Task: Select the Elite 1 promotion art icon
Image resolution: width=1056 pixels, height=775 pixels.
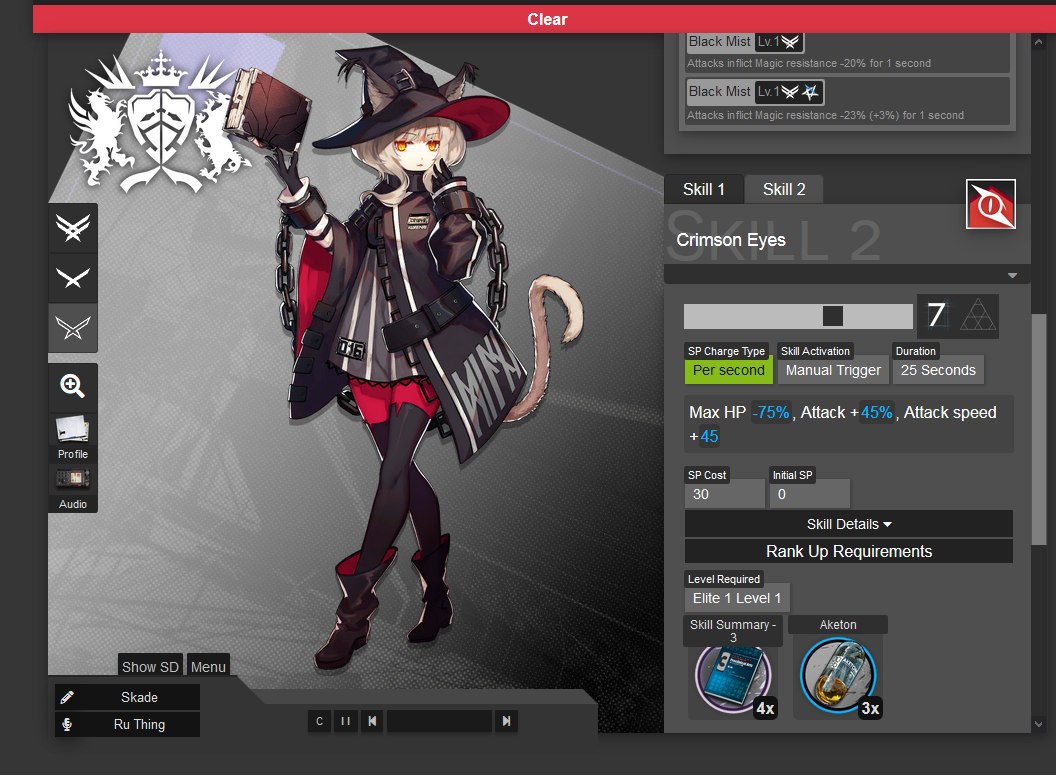Action: pyautogui.click(x=73, y=277)
